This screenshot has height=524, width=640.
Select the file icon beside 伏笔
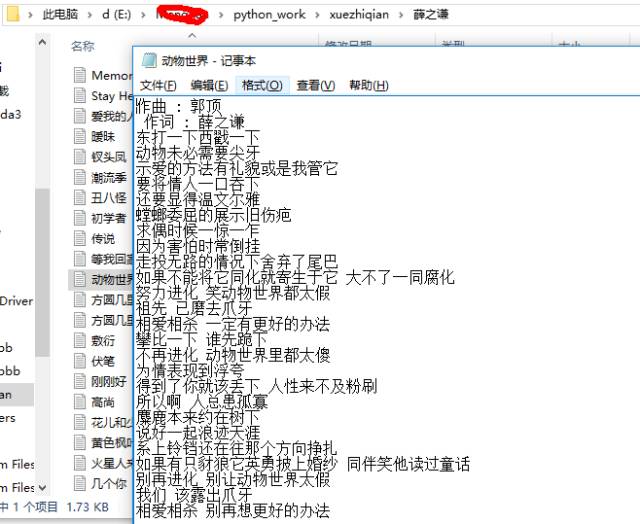[x=80, y=361]
